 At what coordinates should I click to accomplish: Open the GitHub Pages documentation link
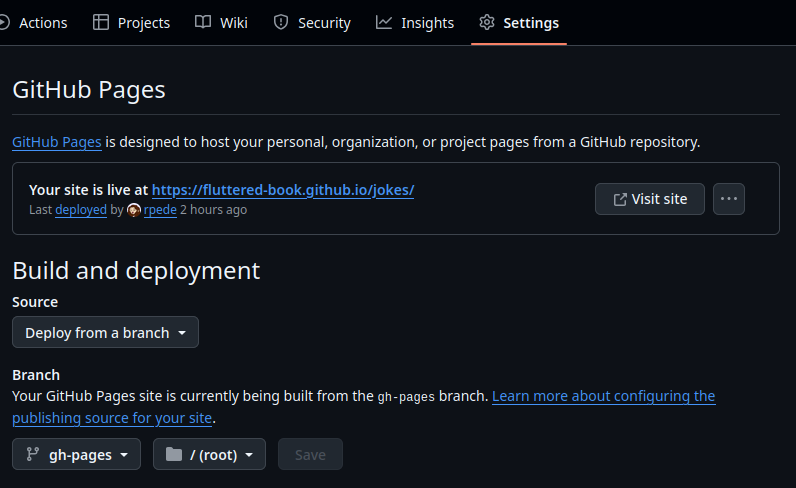point(57,142)
